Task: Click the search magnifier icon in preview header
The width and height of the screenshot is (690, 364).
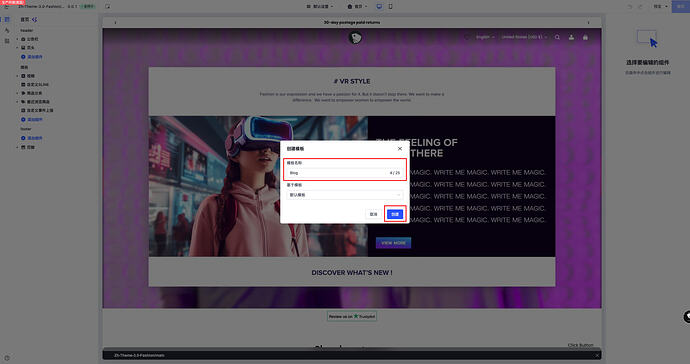Action: (557, 37)
